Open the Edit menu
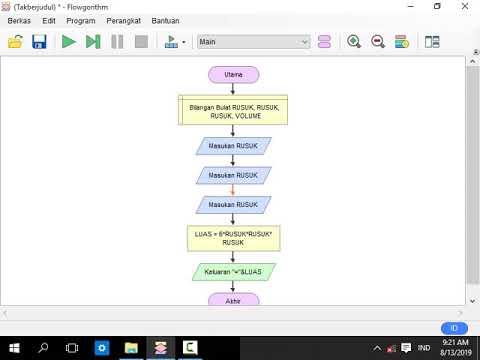The height and width of the screenshot is (360, 480). (x=49, y=21)
